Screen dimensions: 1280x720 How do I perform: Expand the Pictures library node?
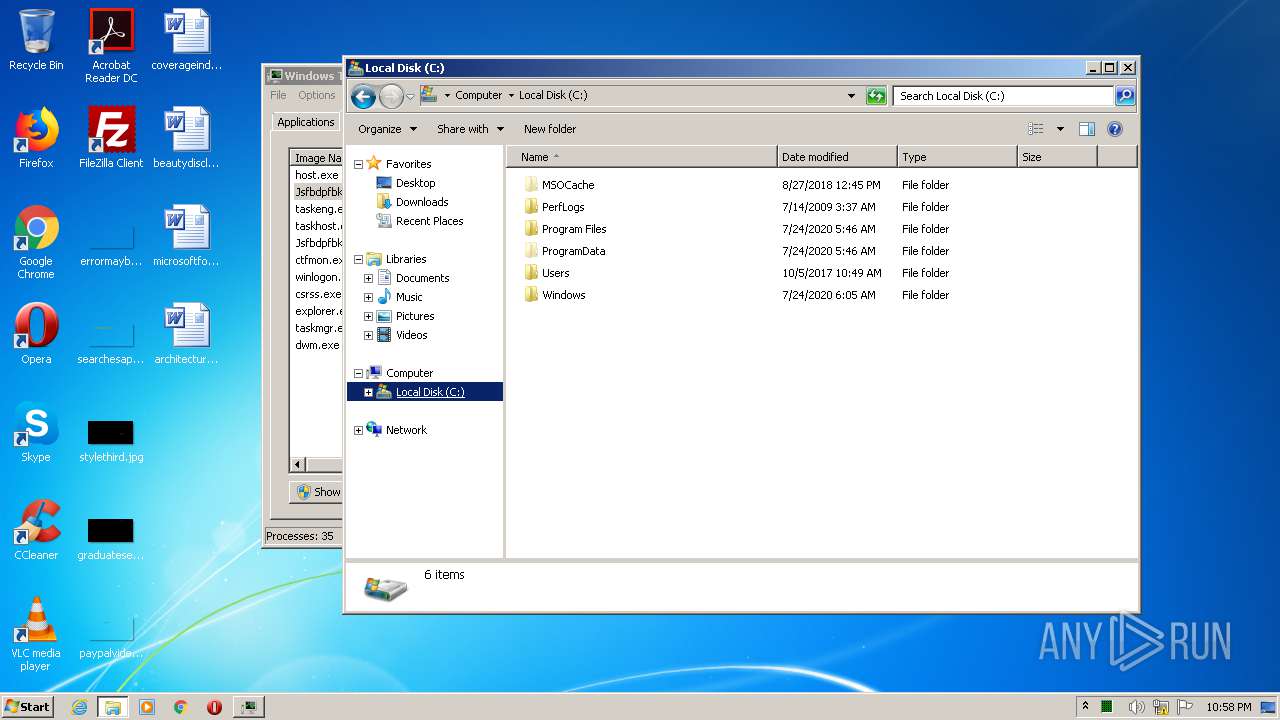coord(368,316)
